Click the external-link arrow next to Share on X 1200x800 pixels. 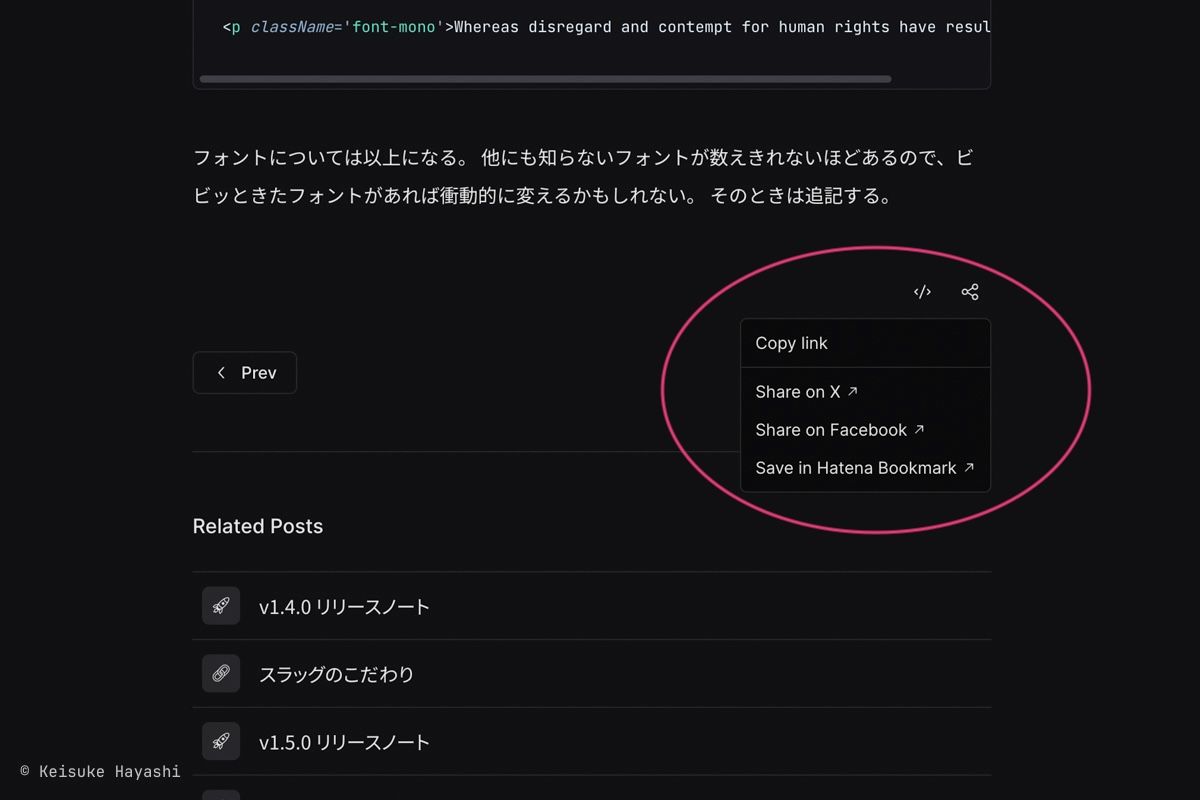point(851,391)
